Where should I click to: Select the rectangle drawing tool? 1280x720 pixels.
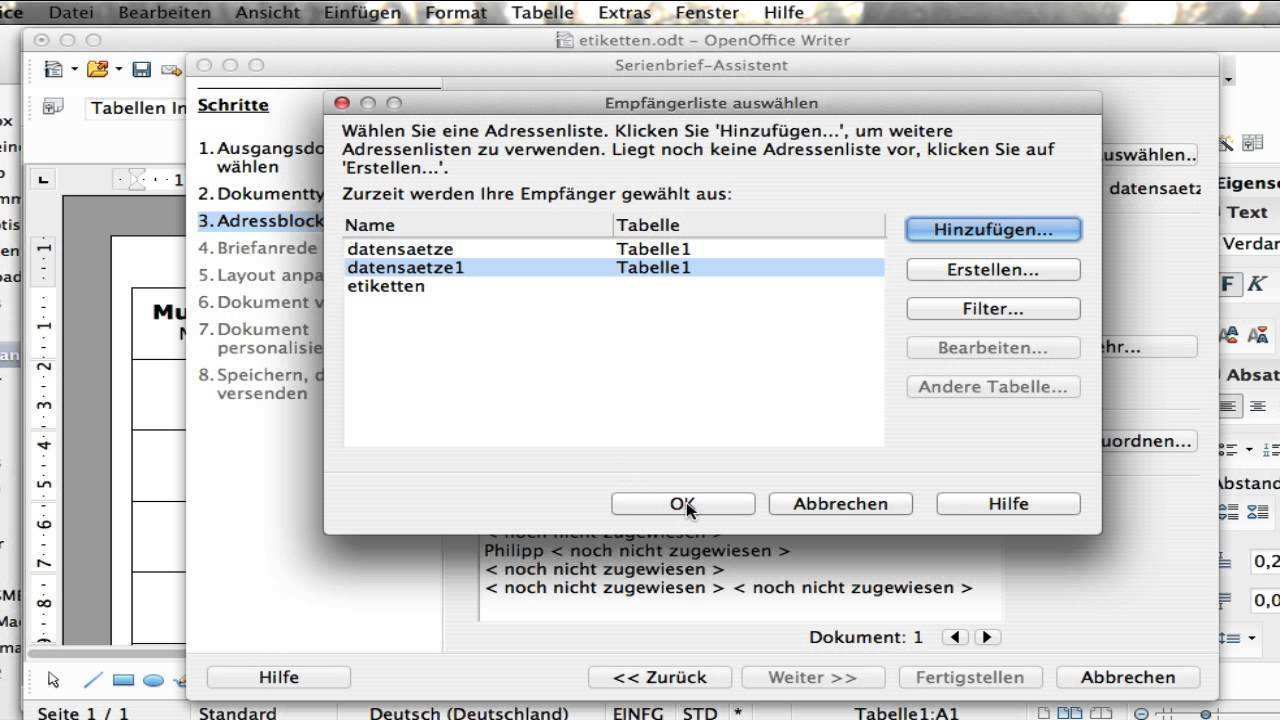pyautogui.click(x=123, y=680)
